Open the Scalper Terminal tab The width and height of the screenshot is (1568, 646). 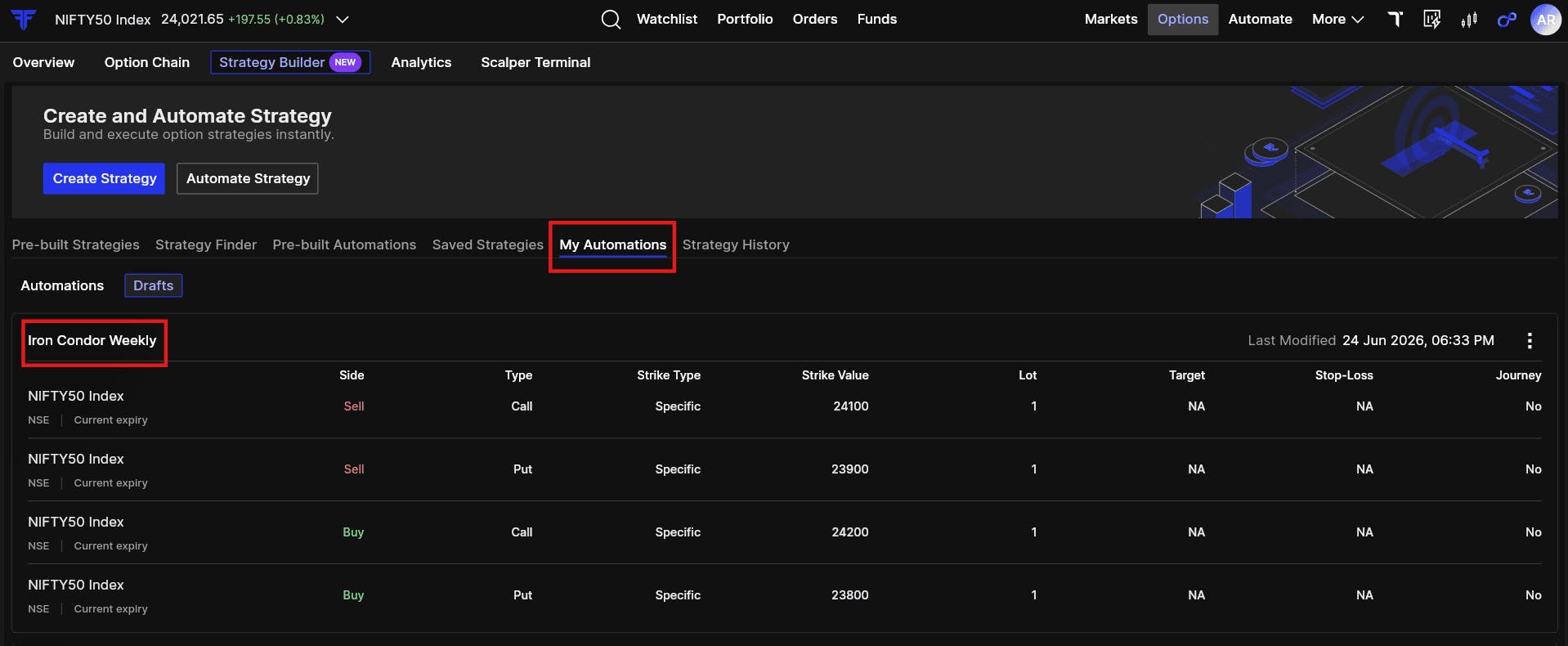535,62
